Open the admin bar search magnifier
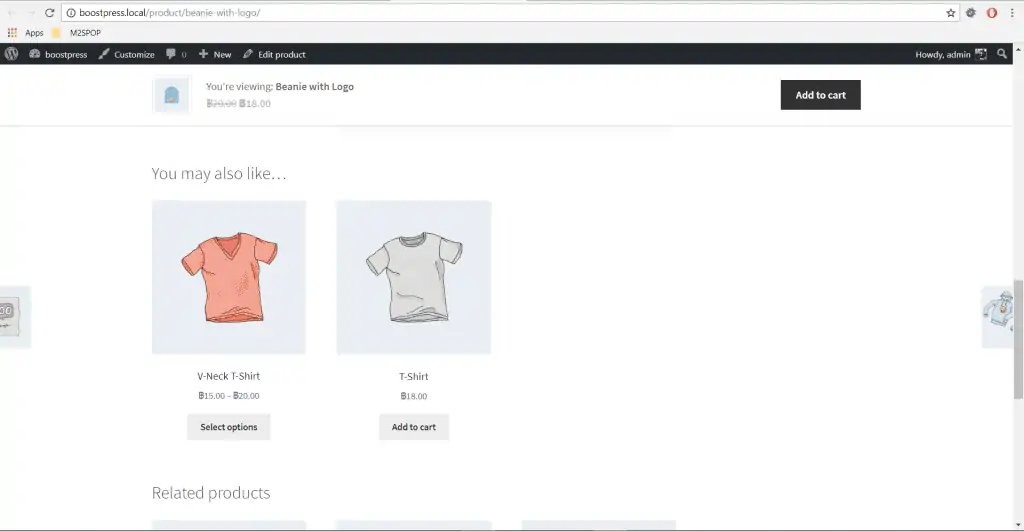Image resolution: width=1024 pixels, height=531 pixels. (x=1002, y=54)
